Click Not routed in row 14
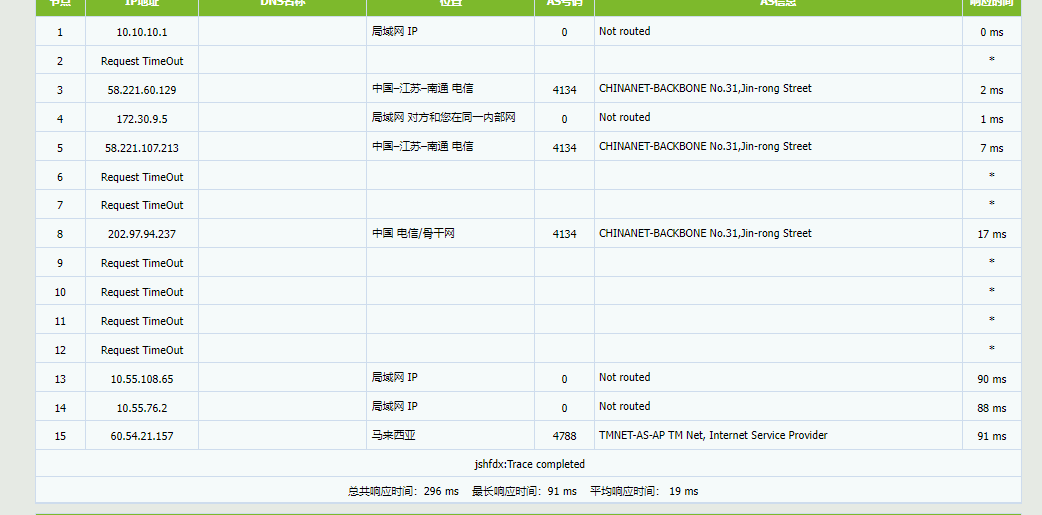Viewport: 1042px width, 515px height. point(625,406)
